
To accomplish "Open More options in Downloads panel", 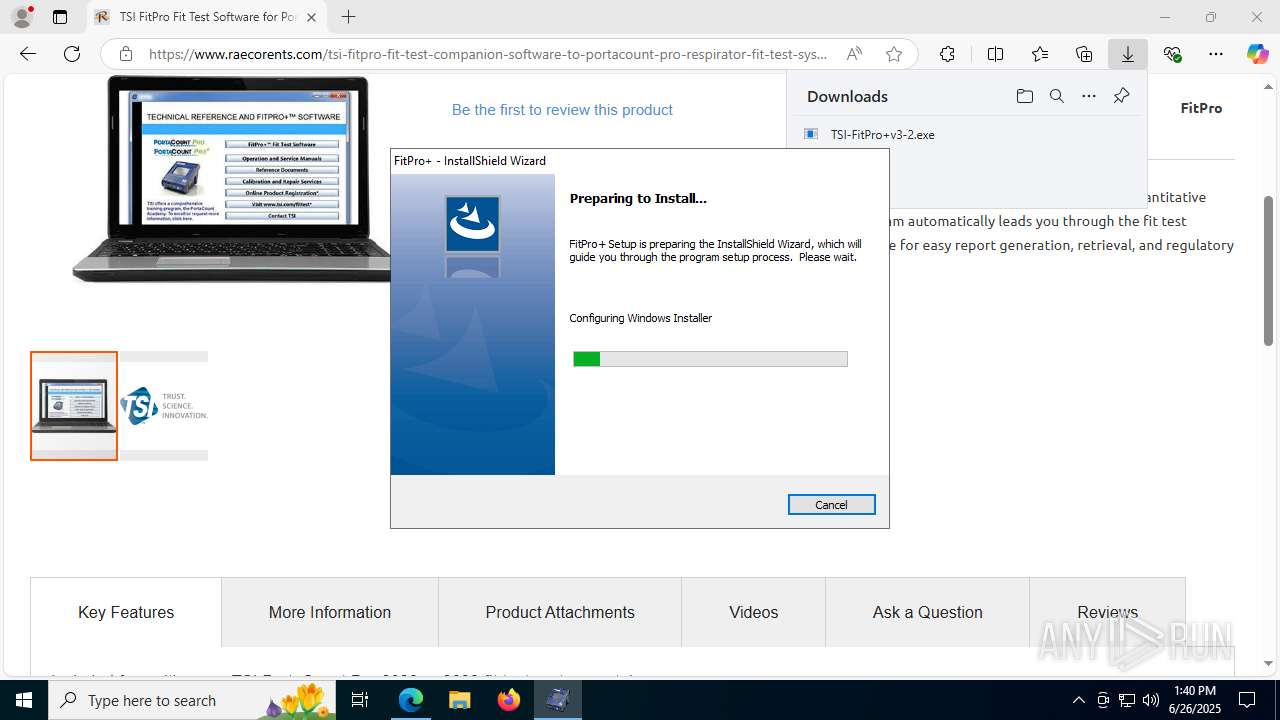I will [1089, 96].
